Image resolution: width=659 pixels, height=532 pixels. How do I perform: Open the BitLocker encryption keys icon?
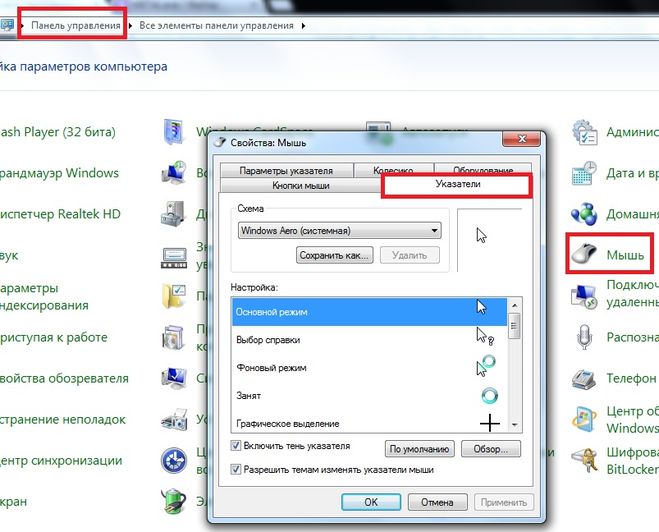[584, 460]
